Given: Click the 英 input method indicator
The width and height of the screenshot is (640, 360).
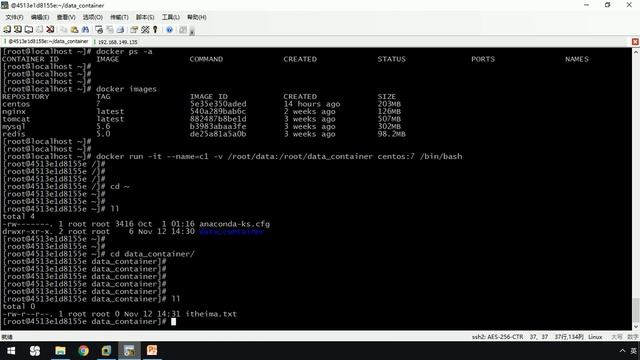Looking at the screenshot, I should (x=633, y=351).
